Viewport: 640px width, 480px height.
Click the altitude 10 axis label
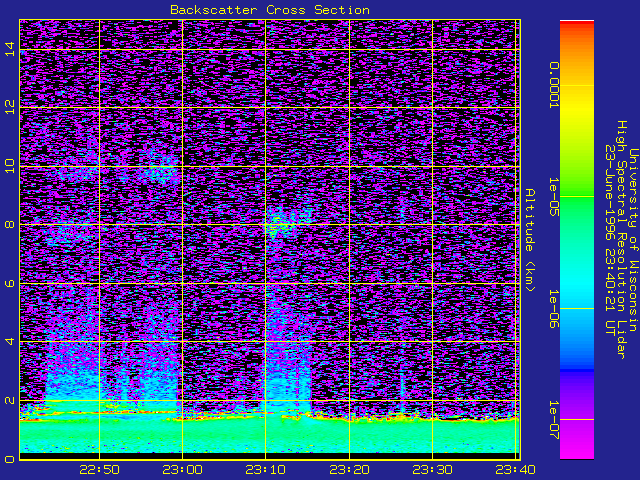pyautogui.click(x=10, y=166)
